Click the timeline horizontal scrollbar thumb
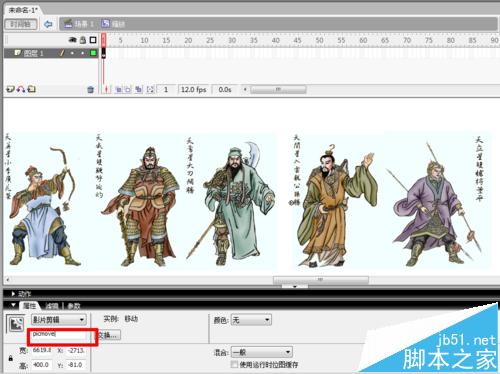Image resolution: width=500 pixels, height=374 pixels. (278, 89)
